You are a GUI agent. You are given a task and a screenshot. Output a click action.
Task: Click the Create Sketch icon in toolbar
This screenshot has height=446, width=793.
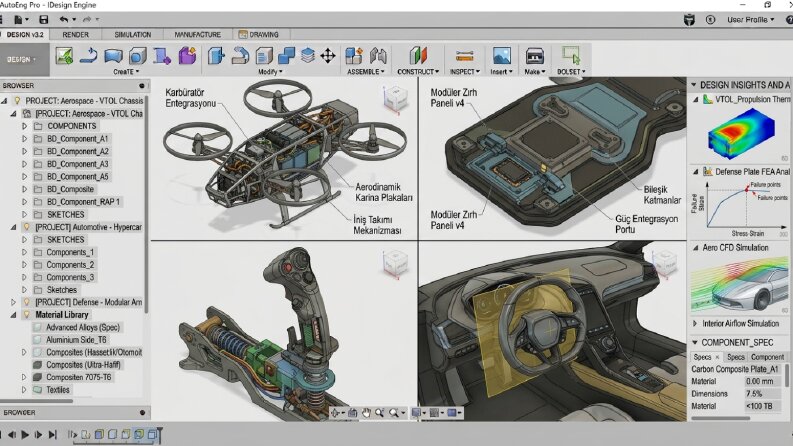[64, 56]
